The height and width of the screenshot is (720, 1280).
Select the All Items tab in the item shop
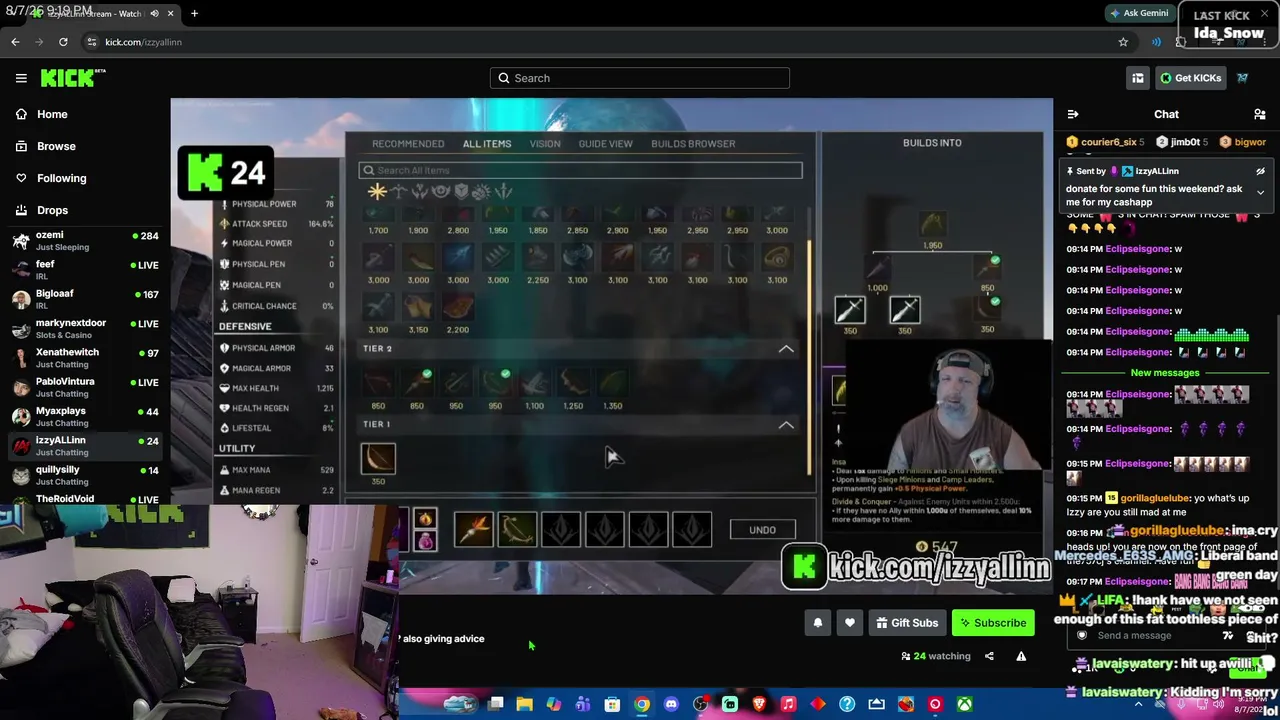tap(487, 144)
